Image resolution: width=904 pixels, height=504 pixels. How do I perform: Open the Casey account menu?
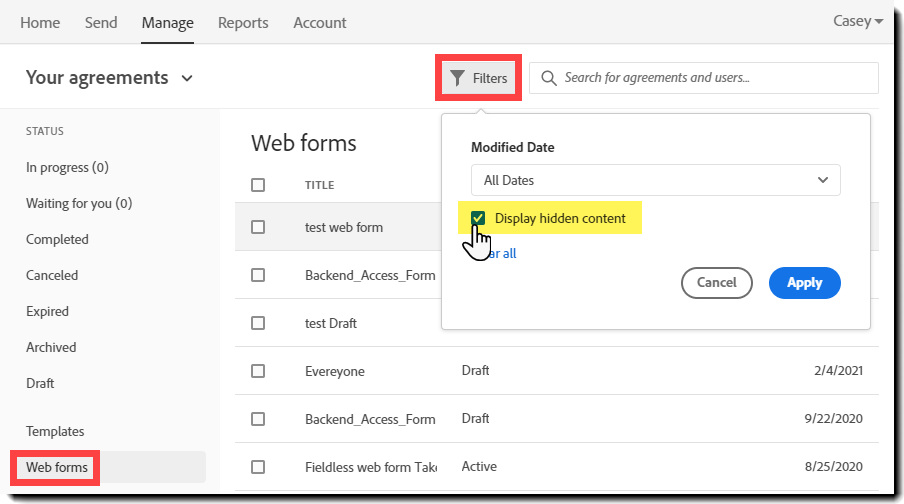point(858,22)
